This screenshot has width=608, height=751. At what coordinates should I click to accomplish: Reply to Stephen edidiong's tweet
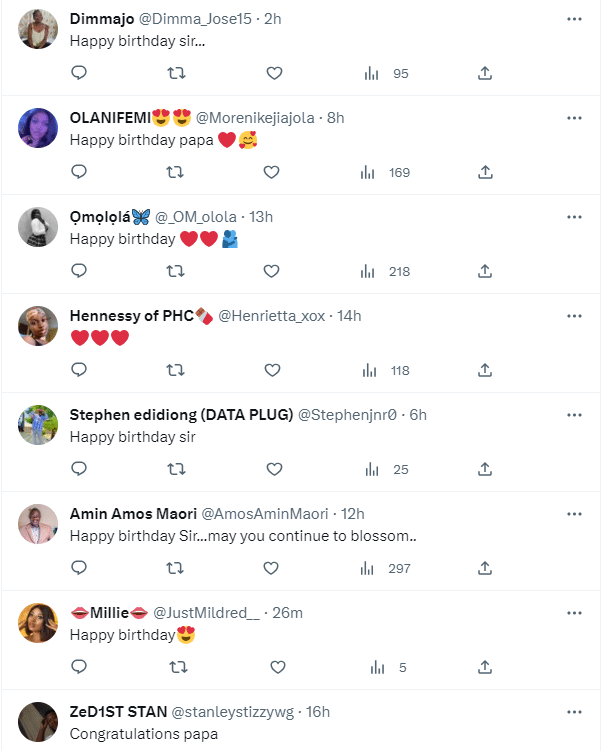click(x=79, y=469)
